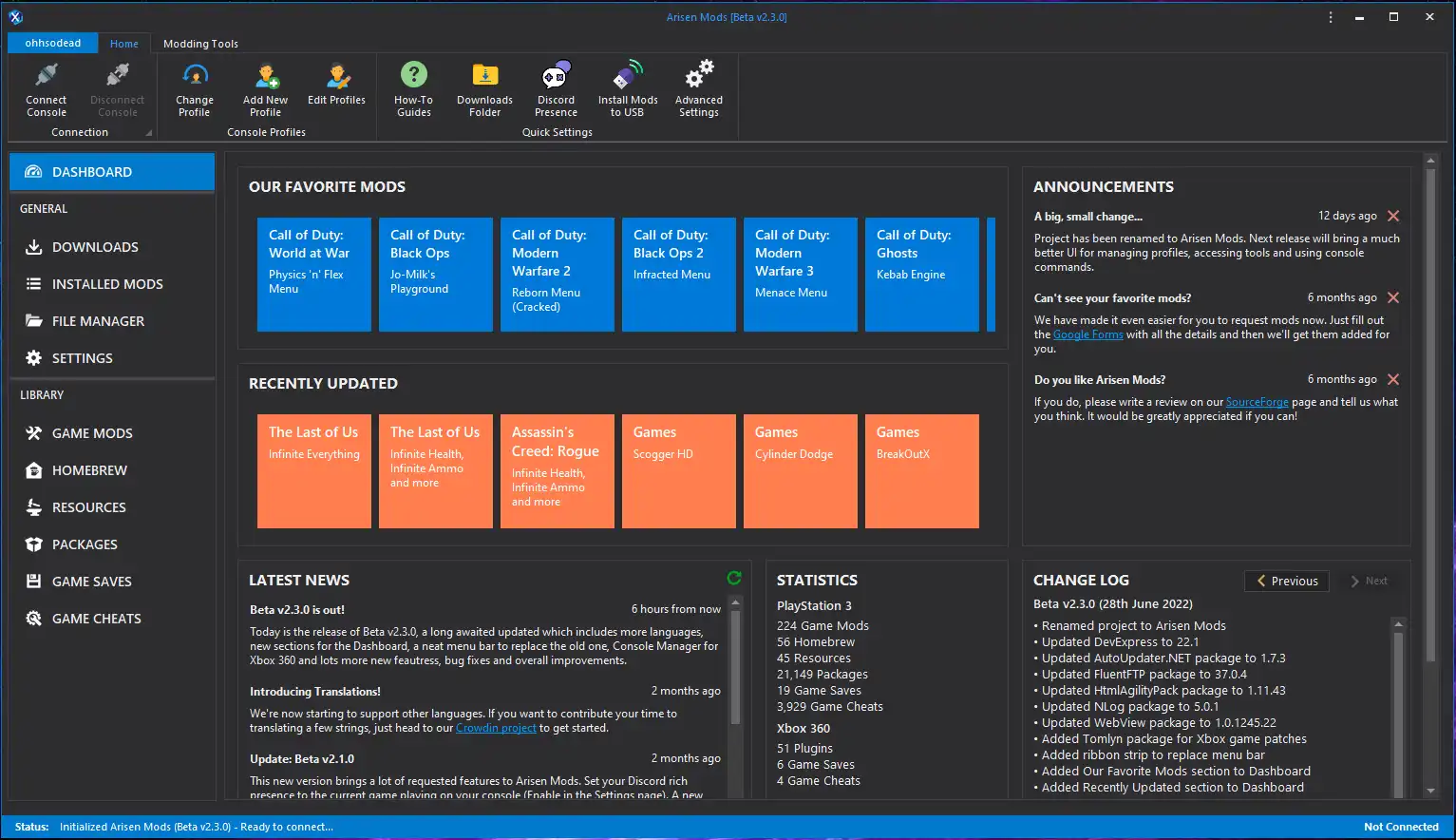1456x840 pixels.
Task: Click the 'Not Connected' status text
Action: [1401, 827]
